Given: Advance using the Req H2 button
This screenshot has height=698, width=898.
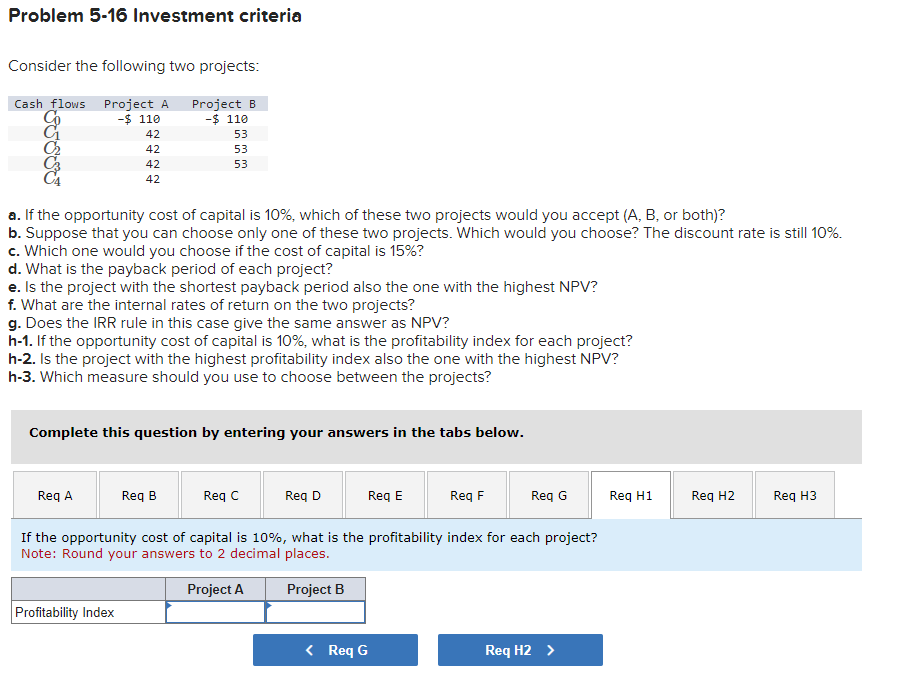Looking at the screenshot, I should point(520,649).
